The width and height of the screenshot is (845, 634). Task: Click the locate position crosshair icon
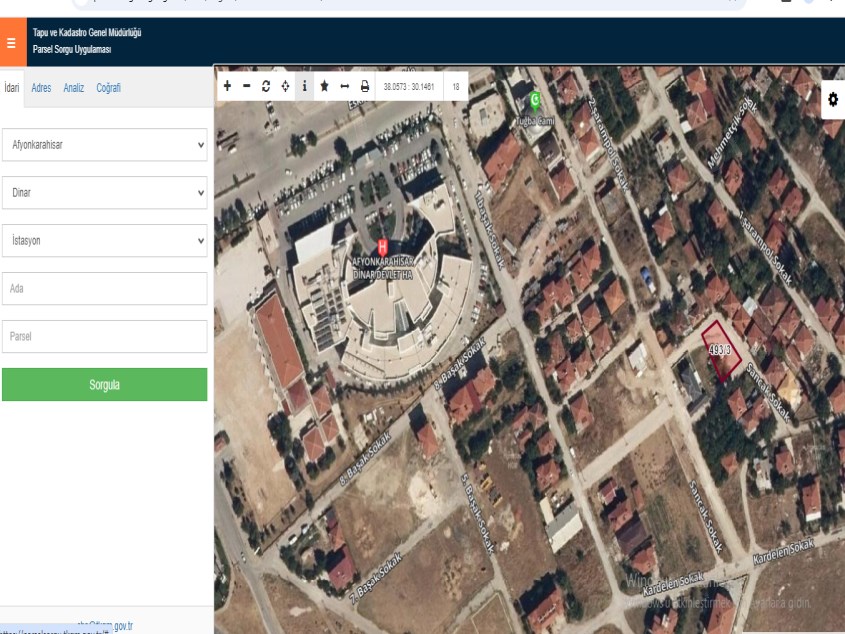pos(285,86)
